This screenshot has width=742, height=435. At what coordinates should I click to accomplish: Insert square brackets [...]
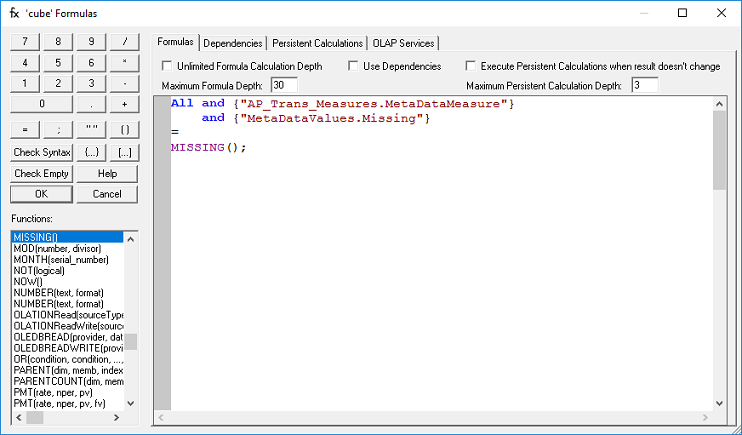(x=124, y=152)
